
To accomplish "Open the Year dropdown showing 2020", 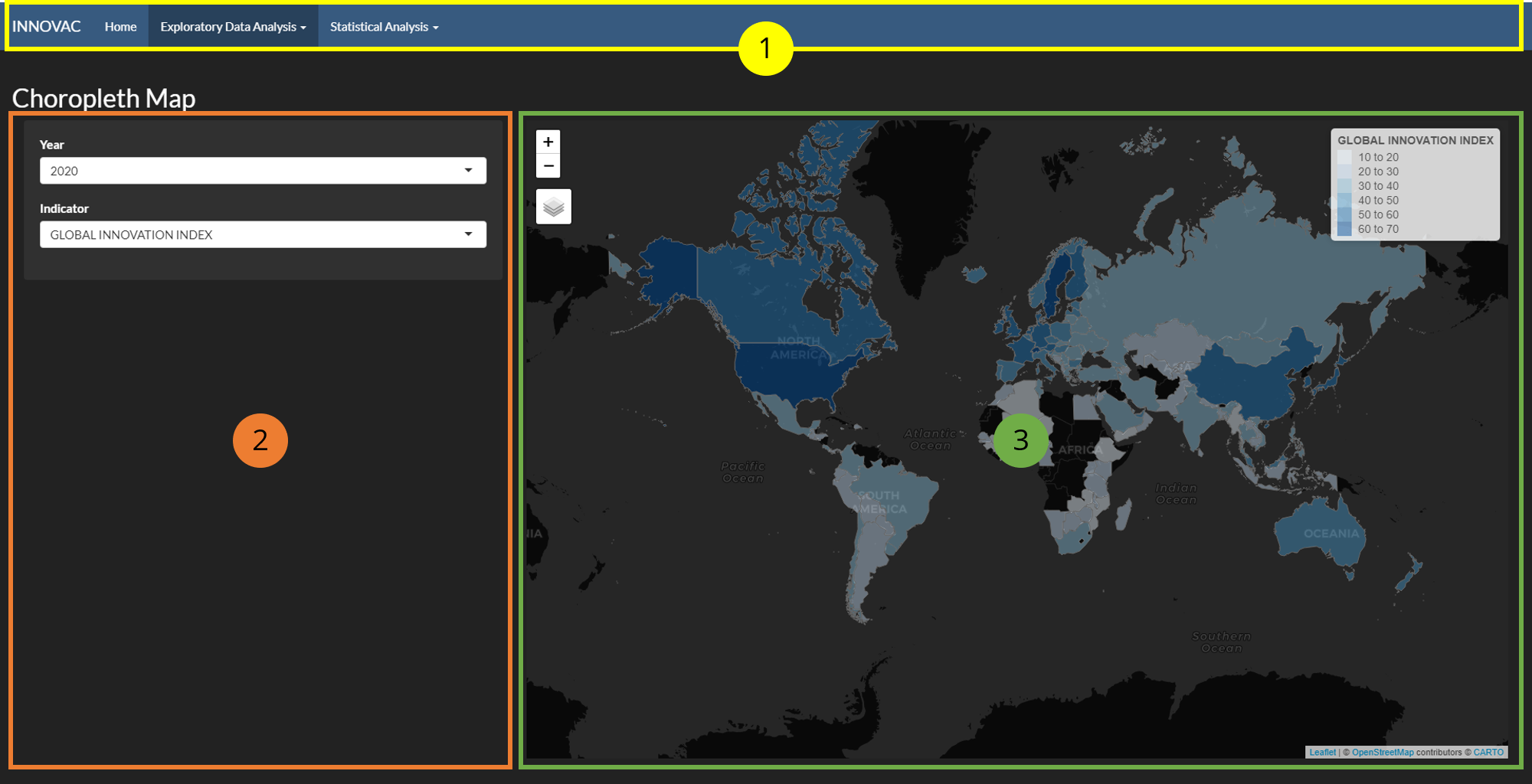I will pos(263,171).
